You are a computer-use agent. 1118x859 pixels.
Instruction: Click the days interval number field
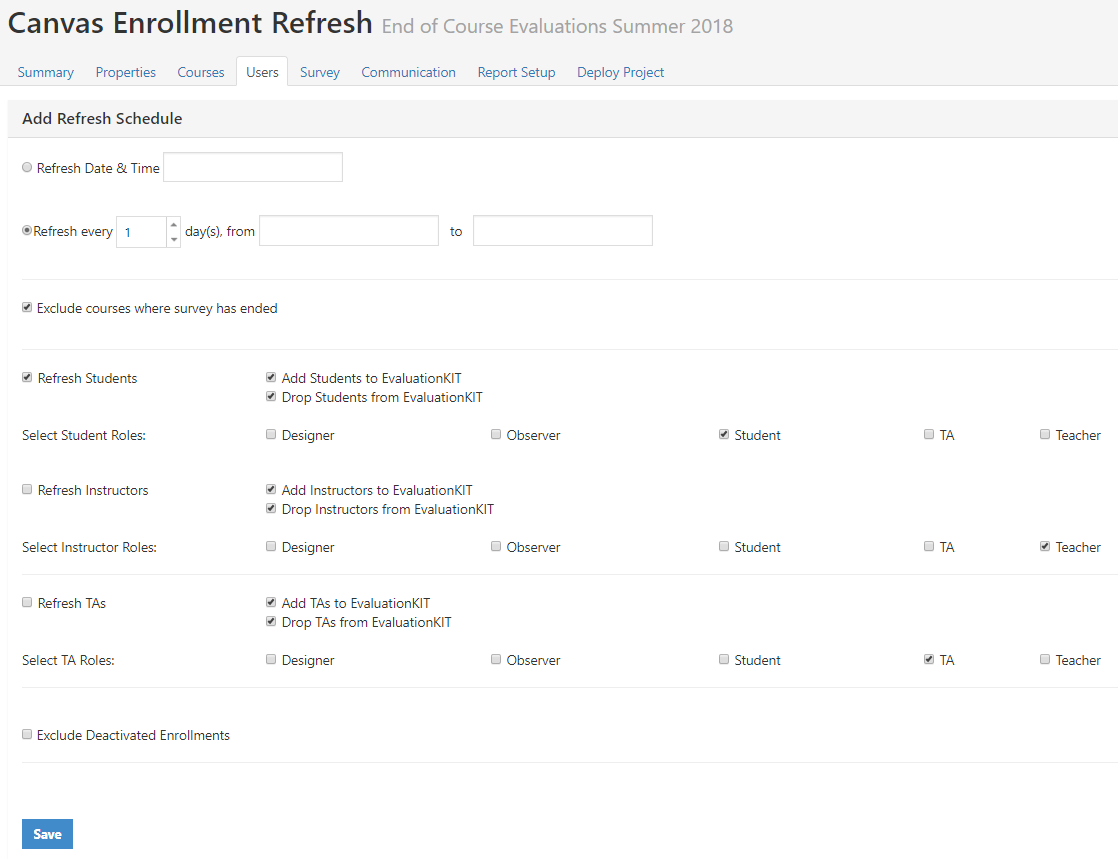click(141, 232)
